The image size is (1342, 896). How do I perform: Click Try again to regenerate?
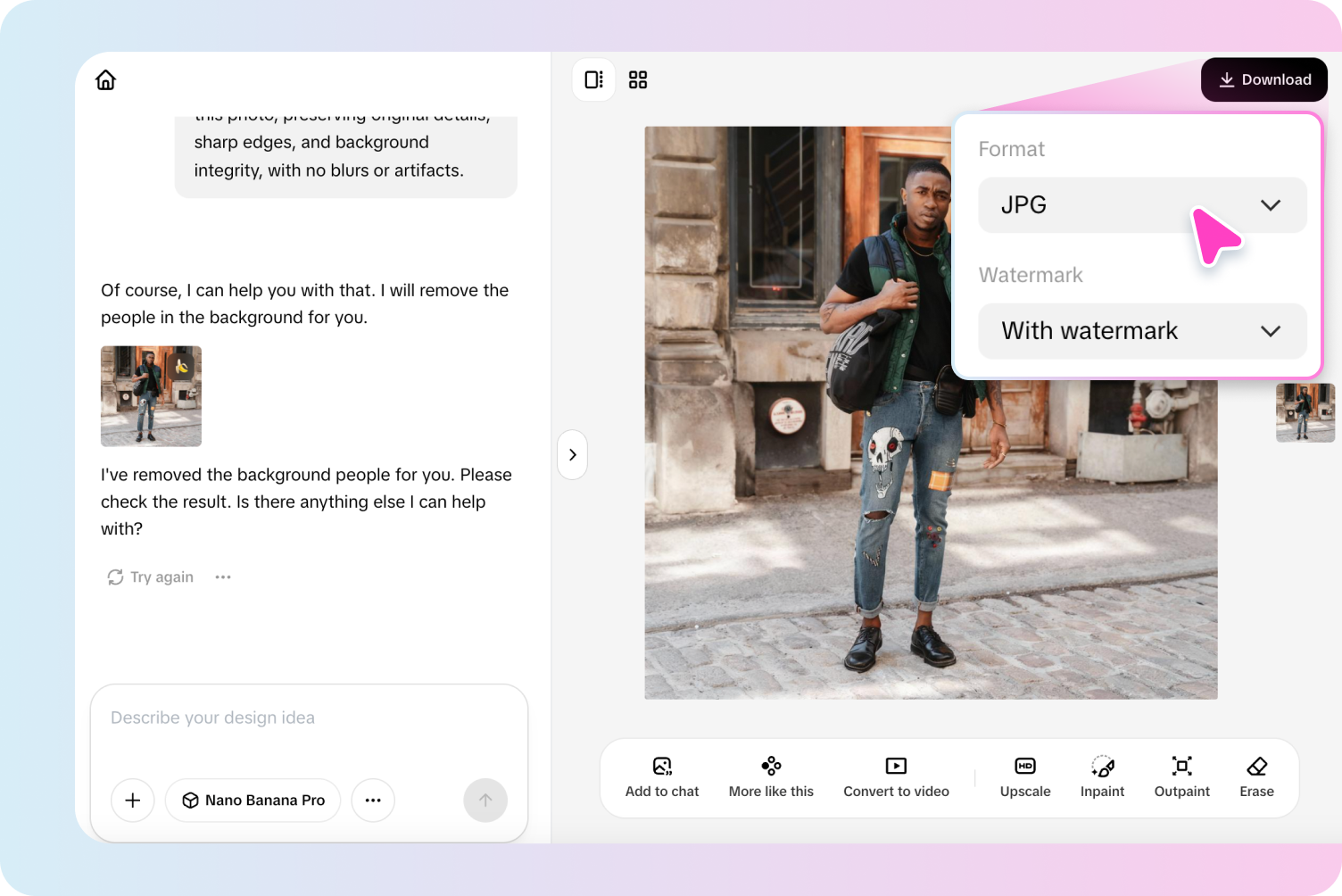150,577
